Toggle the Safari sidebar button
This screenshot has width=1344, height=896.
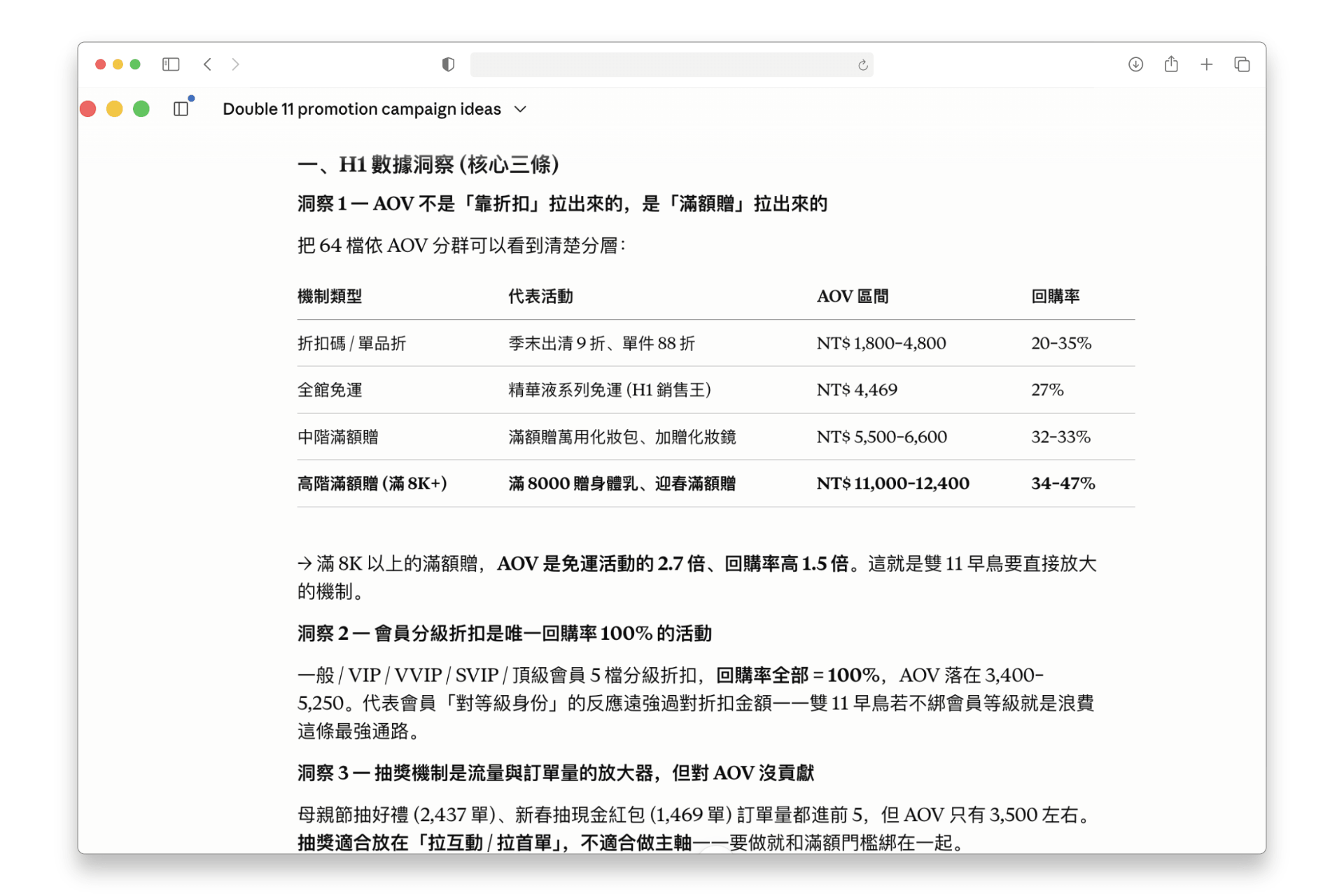pos(171,64)
